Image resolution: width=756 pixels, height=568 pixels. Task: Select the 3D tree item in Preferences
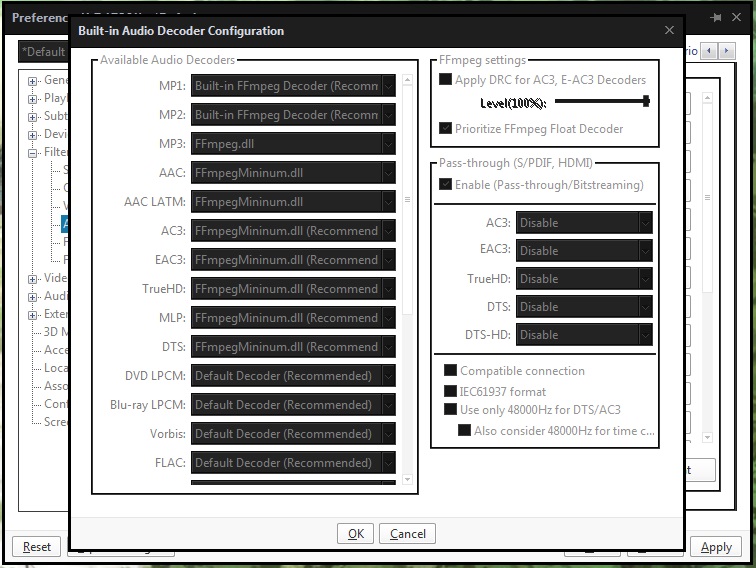point(56,332)
